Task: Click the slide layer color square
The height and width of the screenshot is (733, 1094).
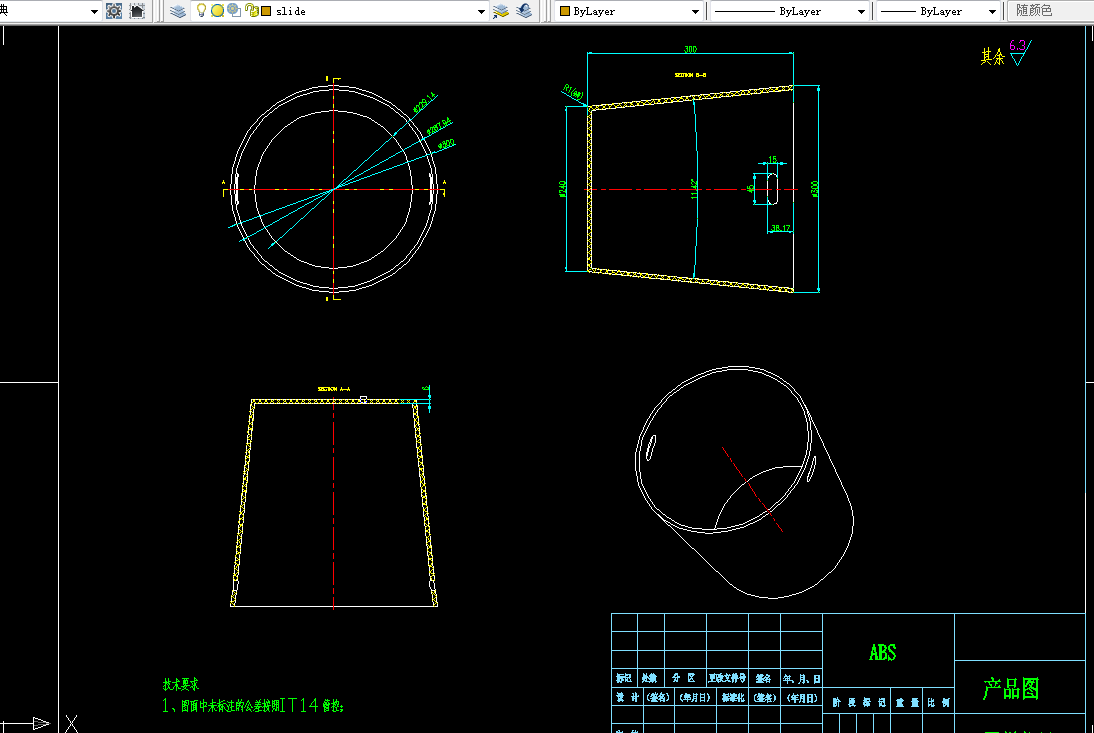Action: (266, 11)
